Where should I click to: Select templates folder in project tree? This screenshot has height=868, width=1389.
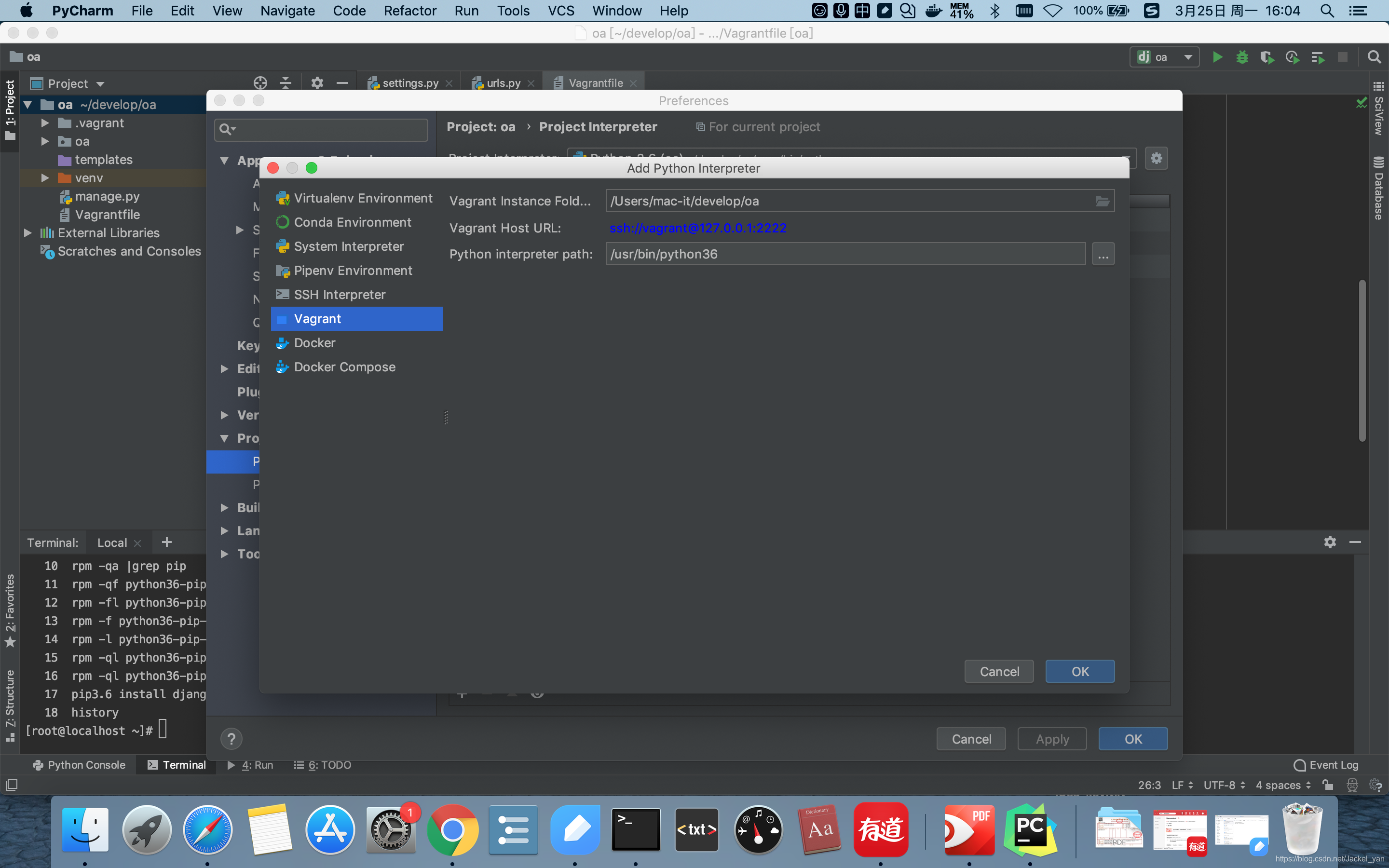tap(103, 160)
